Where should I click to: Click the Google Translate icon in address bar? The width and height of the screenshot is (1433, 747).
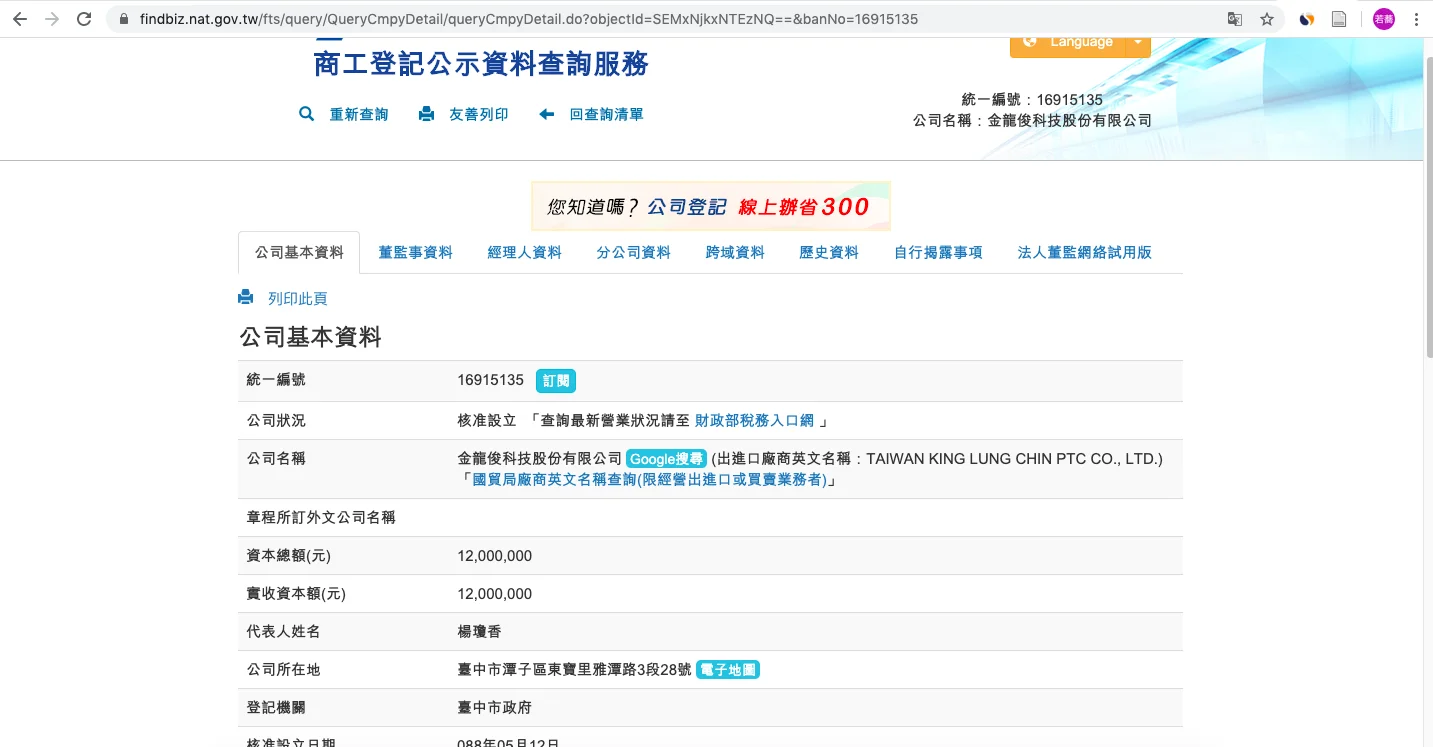click(x=1235, y=19)
